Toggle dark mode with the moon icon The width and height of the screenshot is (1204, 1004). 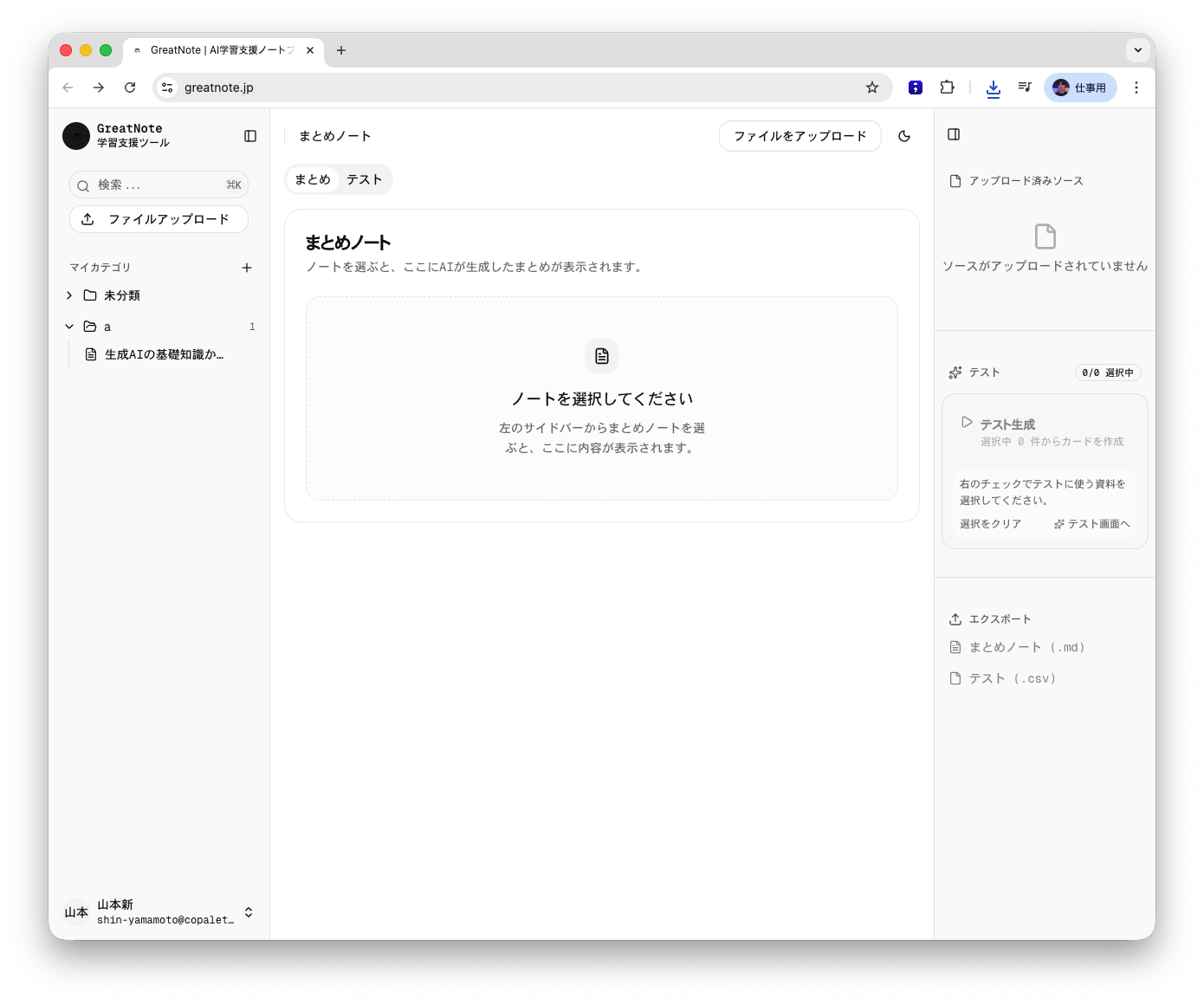click(x=904, y=136)
